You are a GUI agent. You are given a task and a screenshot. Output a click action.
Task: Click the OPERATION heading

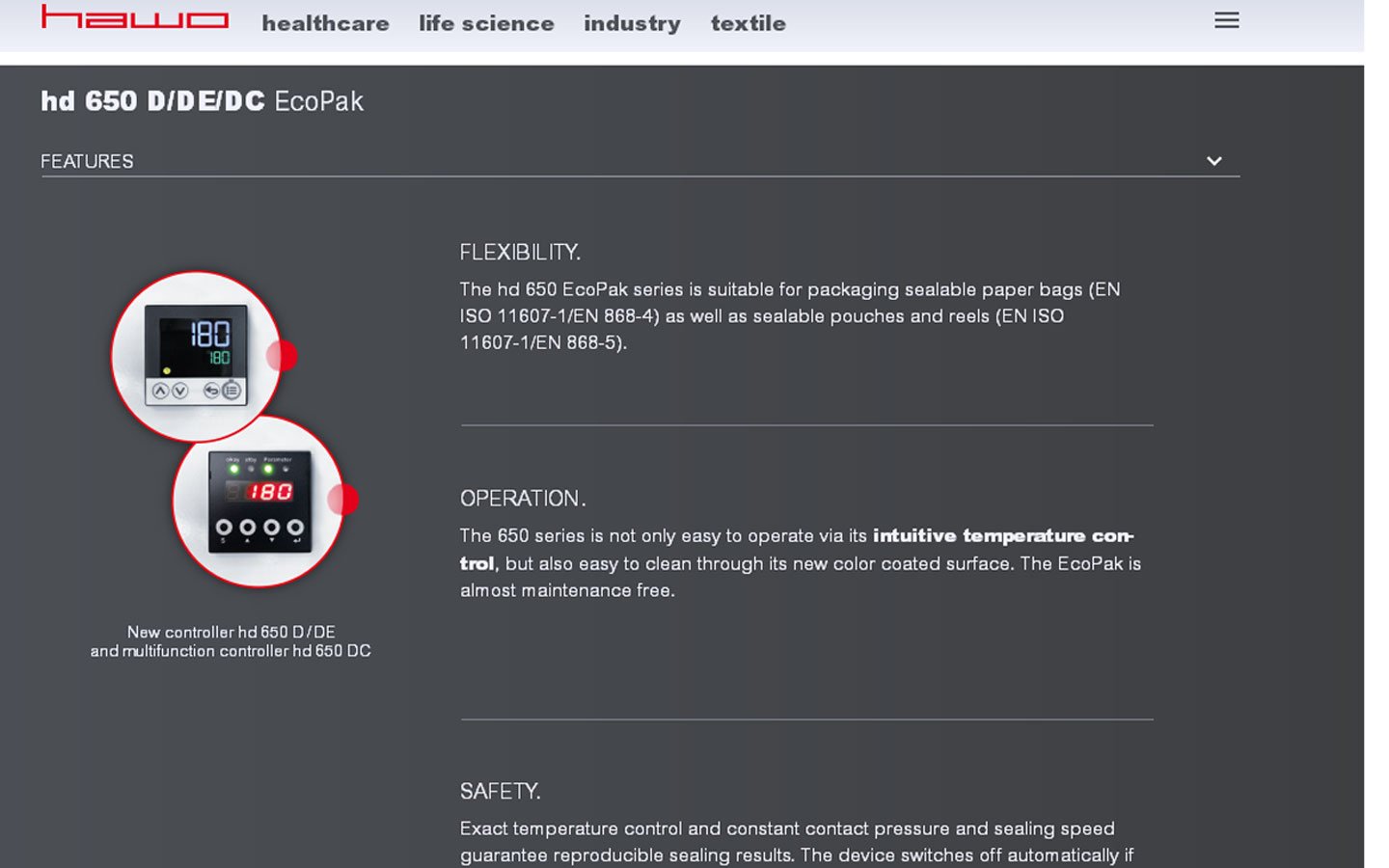coord(523,499)
